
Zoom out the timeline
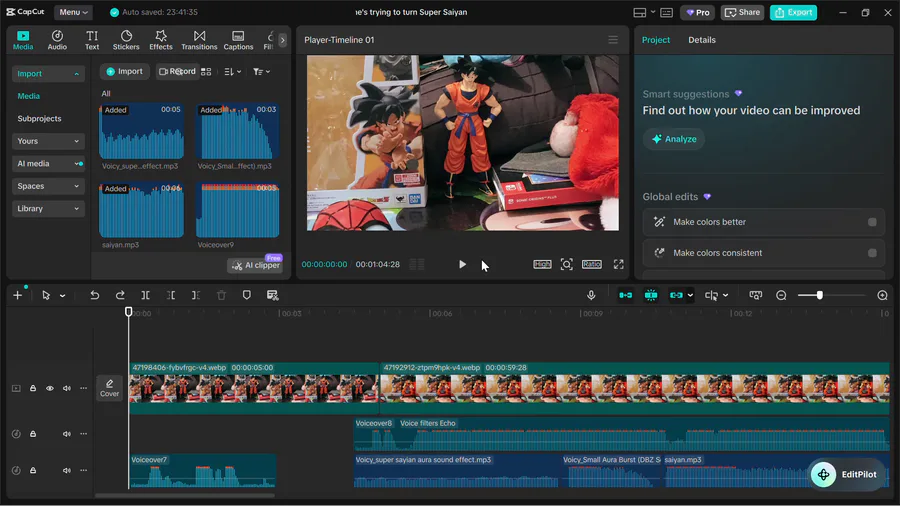(x=781, y=295)
